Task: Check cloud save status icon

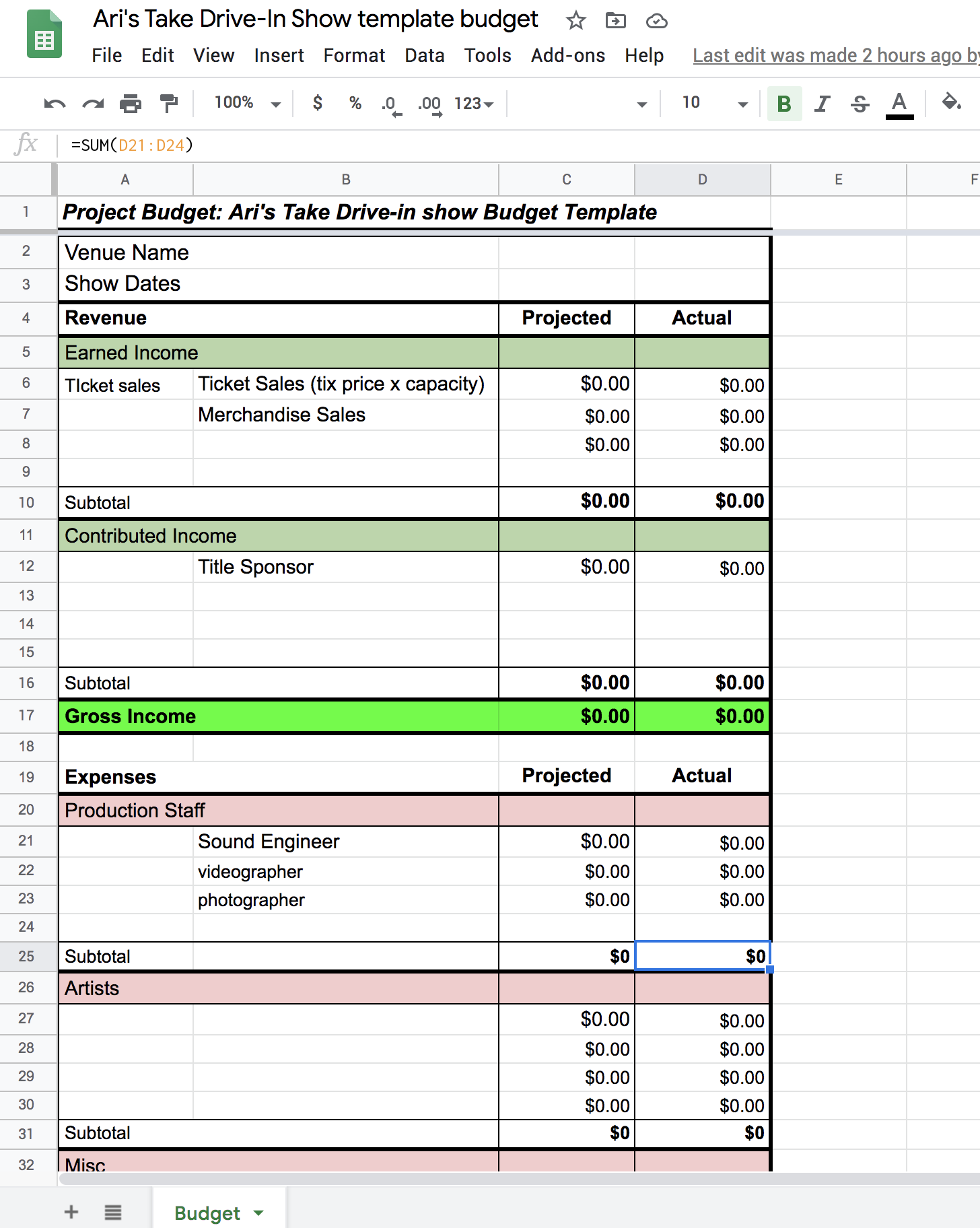Action: click(x=656, y=22)
